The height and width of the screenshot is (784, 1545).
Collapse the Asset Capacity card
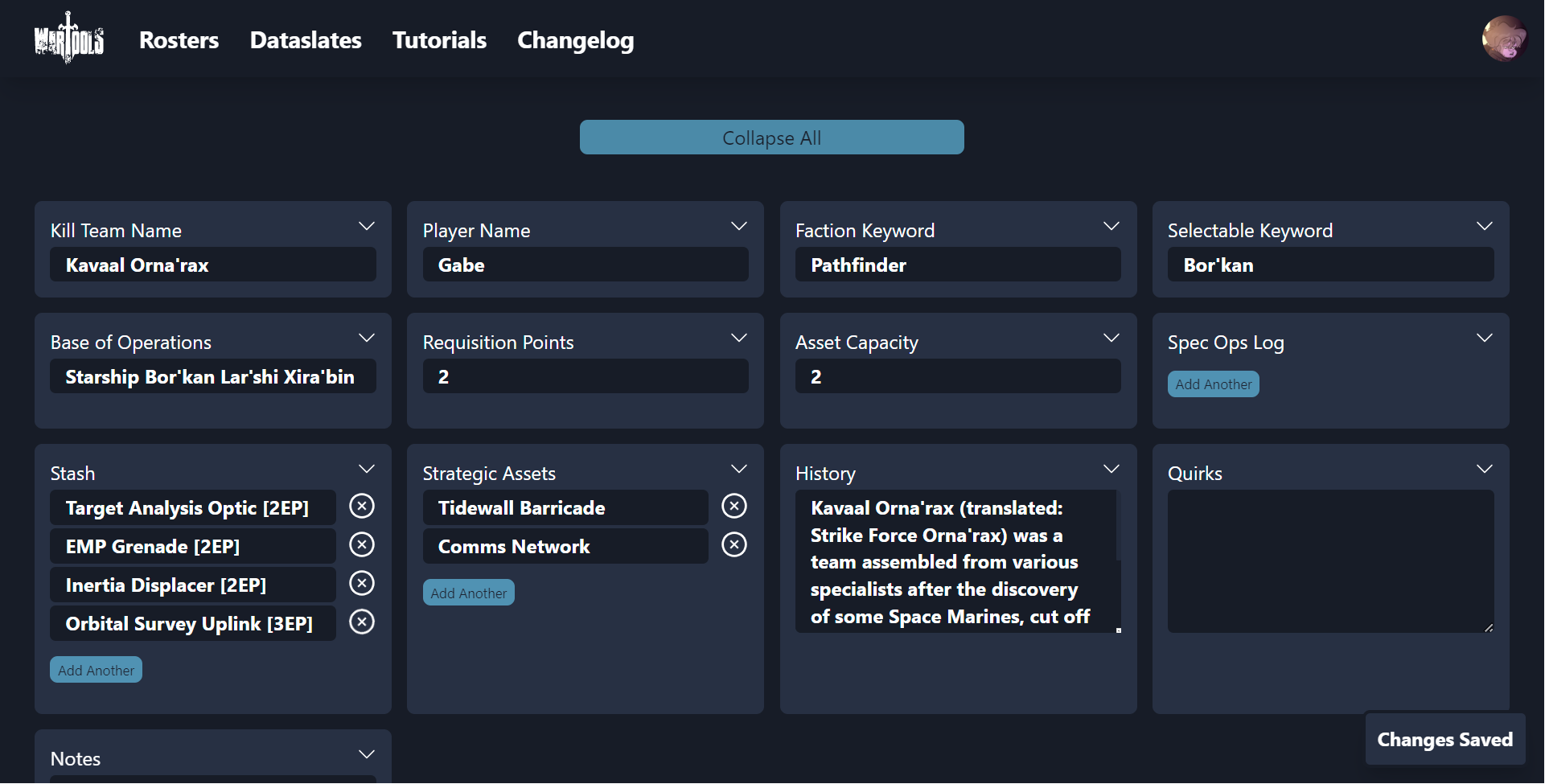pyautogui.click(x=1111, y=339)
